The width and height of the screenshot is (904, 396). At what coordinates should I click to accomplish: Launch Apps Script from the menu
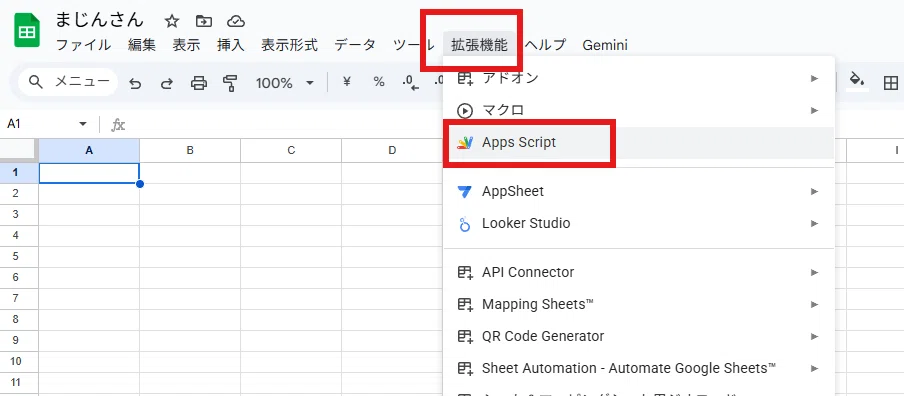pyautogui.click(x=639, y=142)
